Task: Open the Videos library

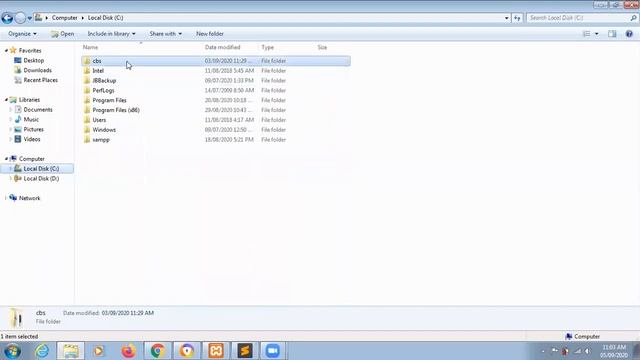Action: click(32, 139)
